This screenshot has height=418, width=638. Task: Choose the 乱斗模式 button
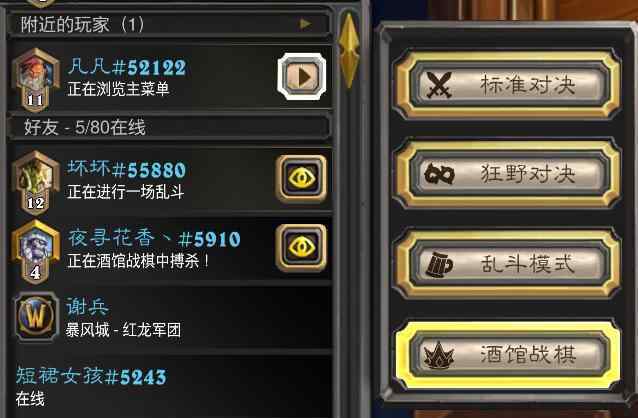click(509, 265)
